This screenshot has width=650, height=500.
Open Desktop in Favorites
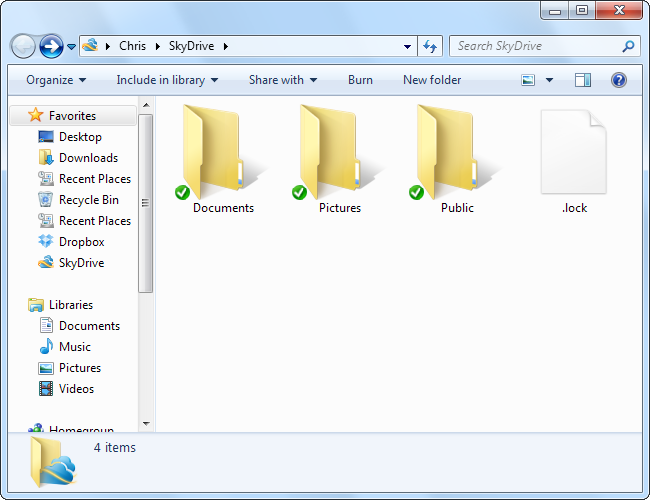[80, 136]
